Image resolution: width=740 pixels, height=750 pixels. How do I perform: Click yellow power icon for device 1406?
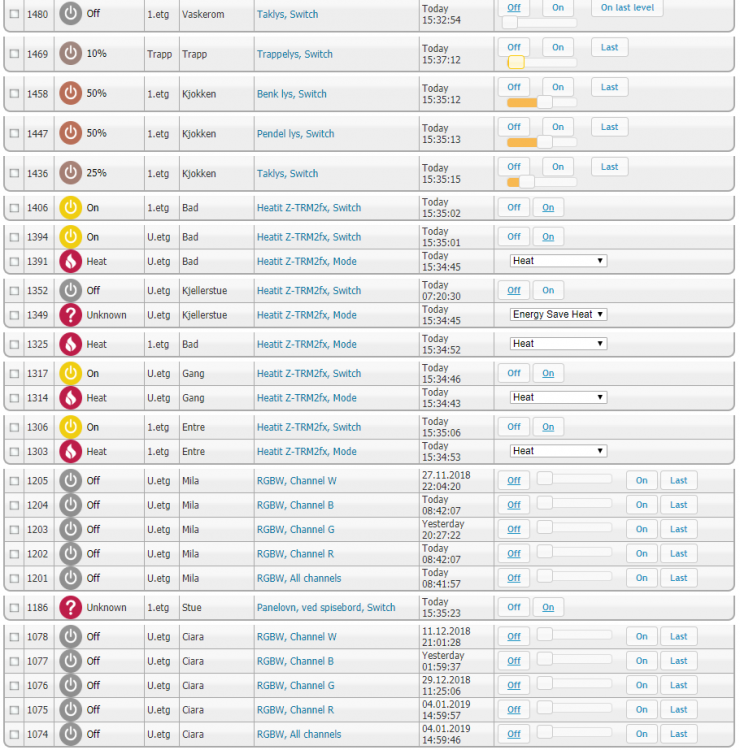click(x=70, y=208)
